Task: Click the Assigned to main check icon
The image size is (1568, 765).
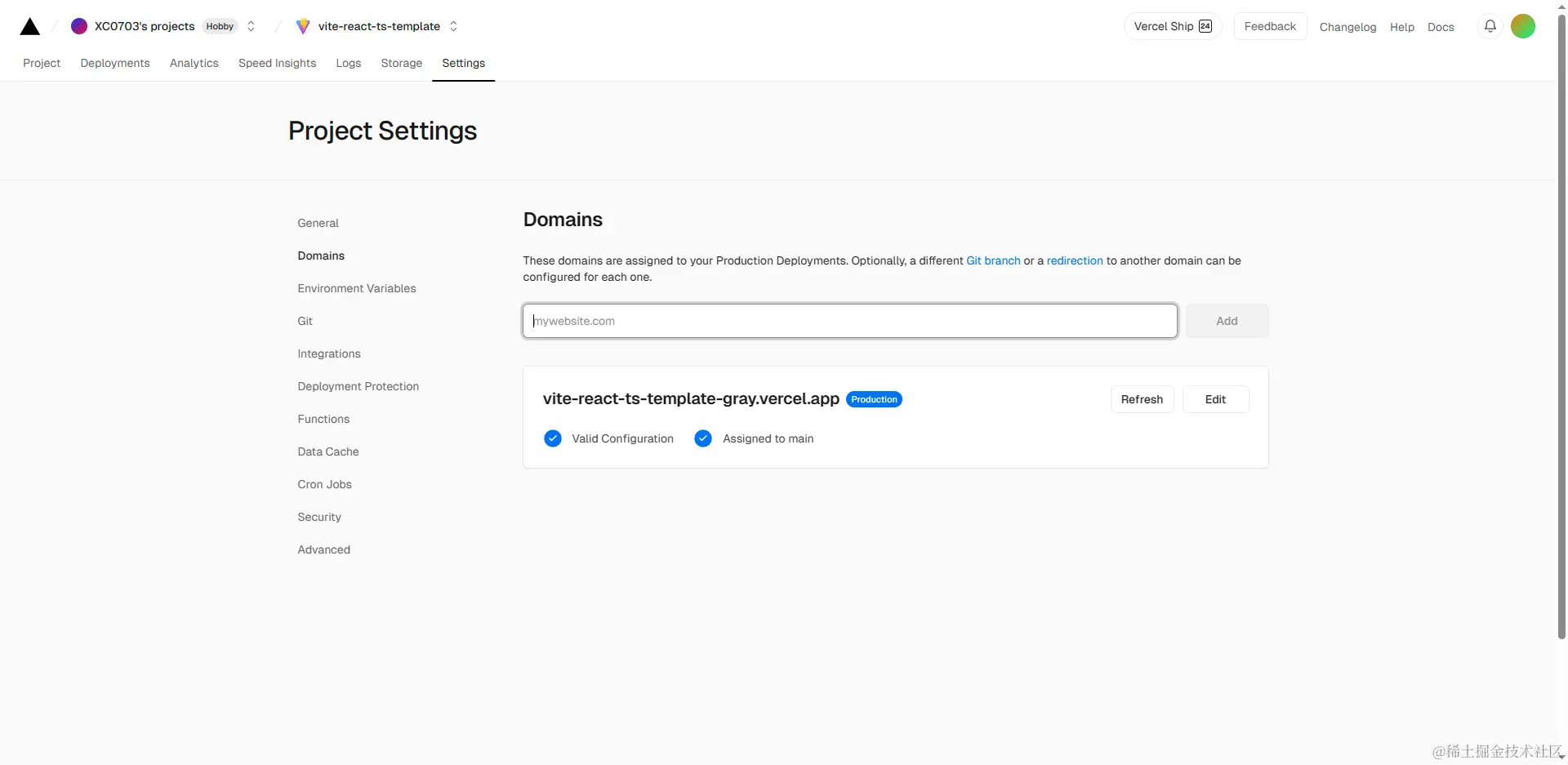Action: (703, 438)
